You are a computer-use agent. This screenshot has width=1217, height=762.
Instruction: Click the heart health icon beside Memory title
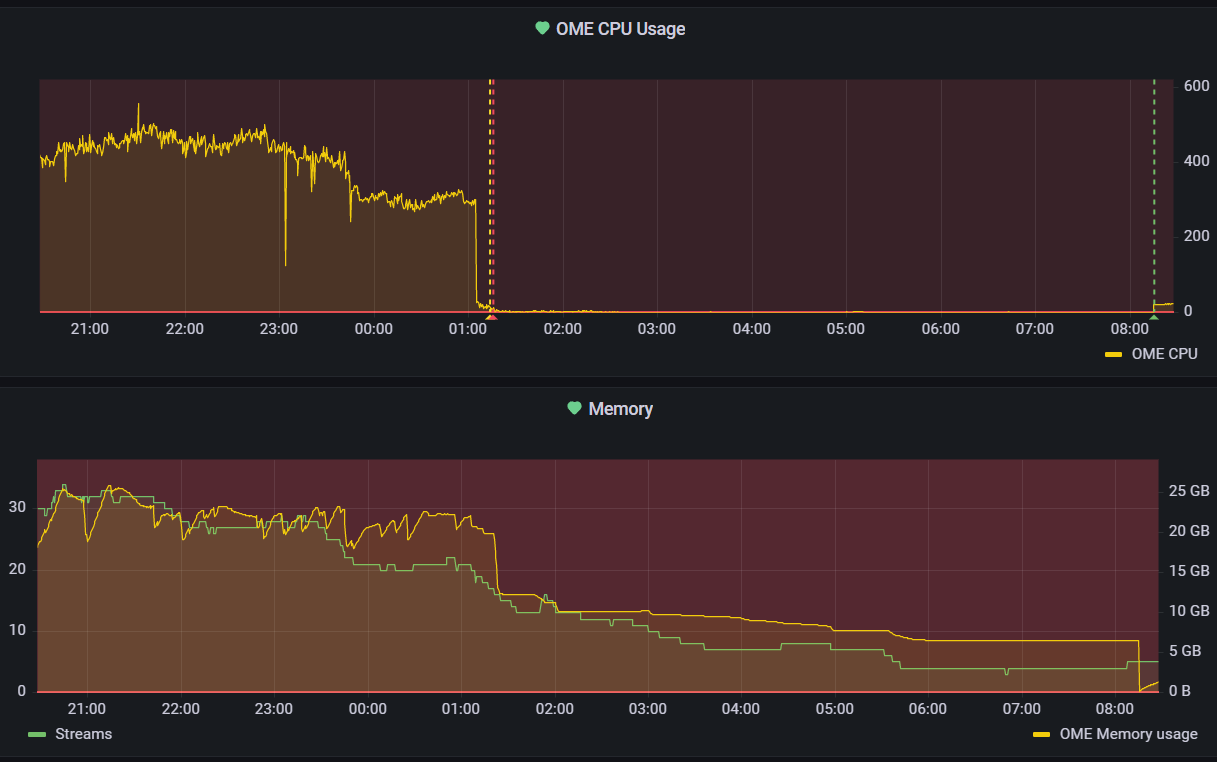tap(572, 408)
